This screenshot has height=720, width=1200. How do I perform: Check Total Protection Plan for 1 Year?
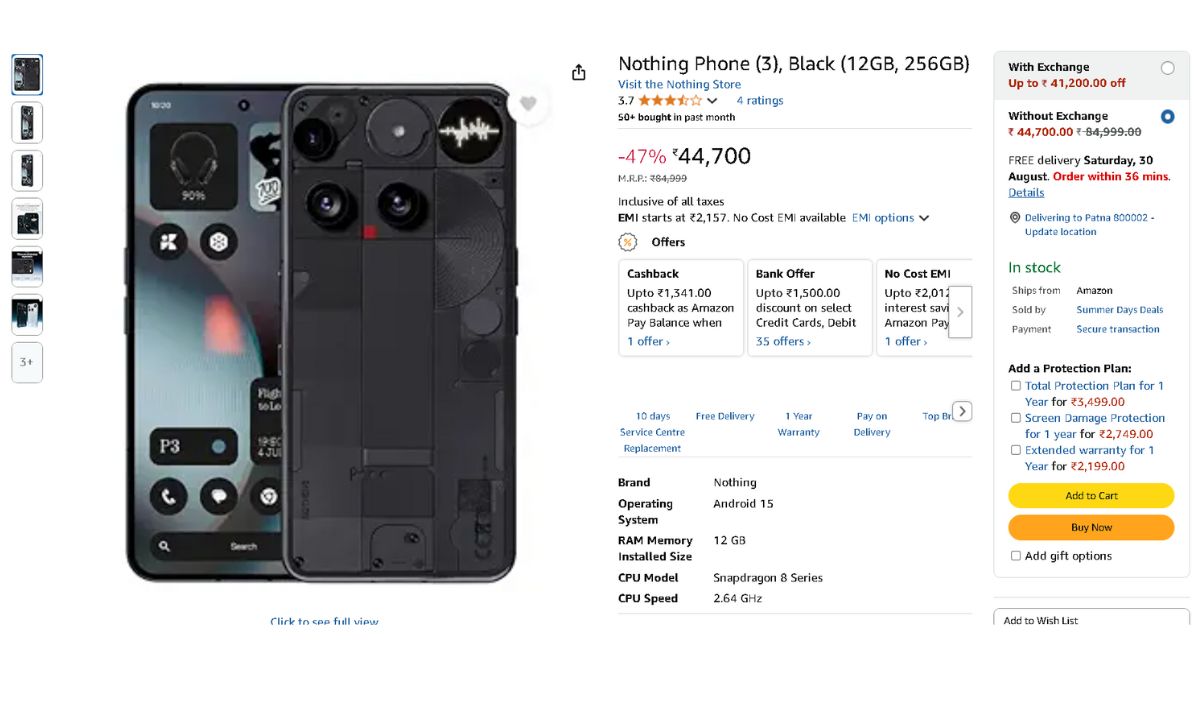(1016, 386)
